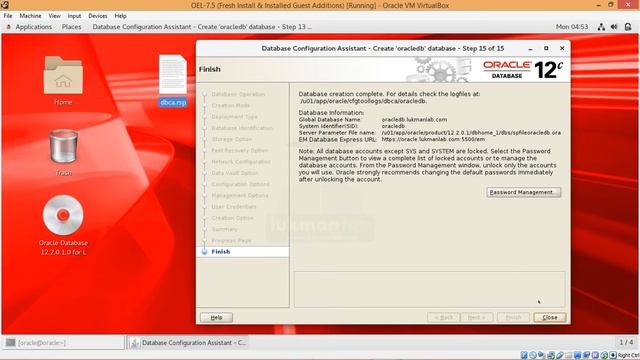Click the Progress Page step

[x=231, y=241]
